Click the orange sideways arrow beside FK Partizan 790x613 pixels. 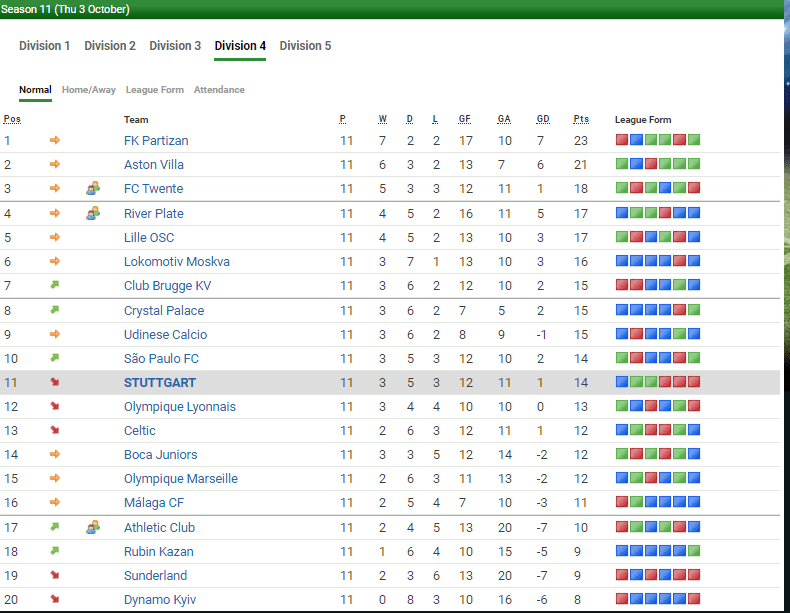click(x=55, y=140)
